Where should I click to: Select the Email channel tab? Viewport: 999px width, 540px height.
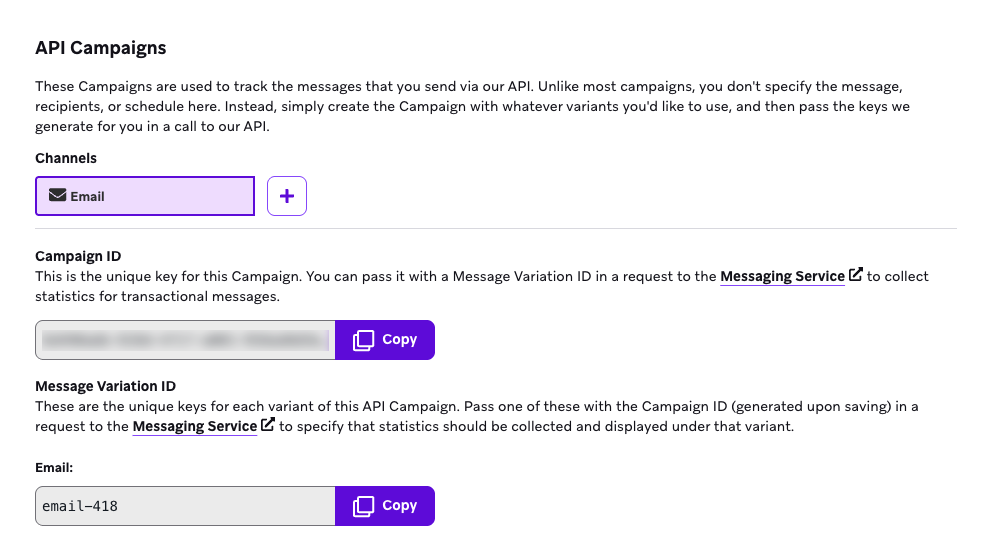(x=145, y=196)
